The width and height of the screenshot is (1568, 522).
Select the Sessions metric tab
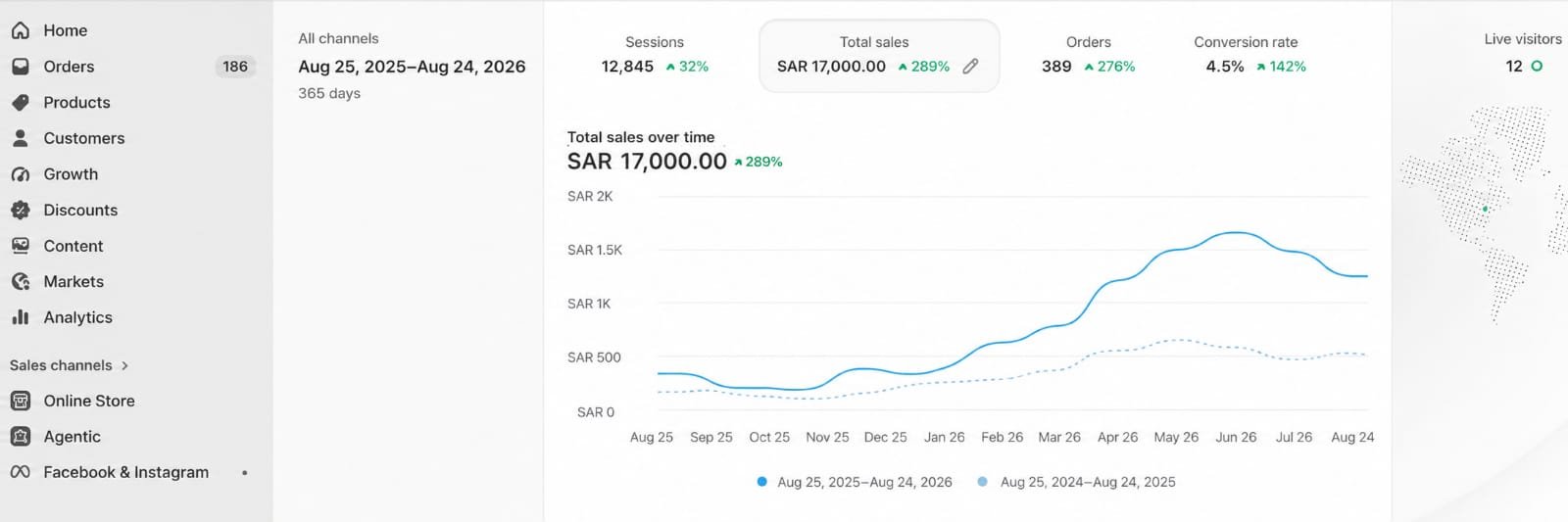655,55
